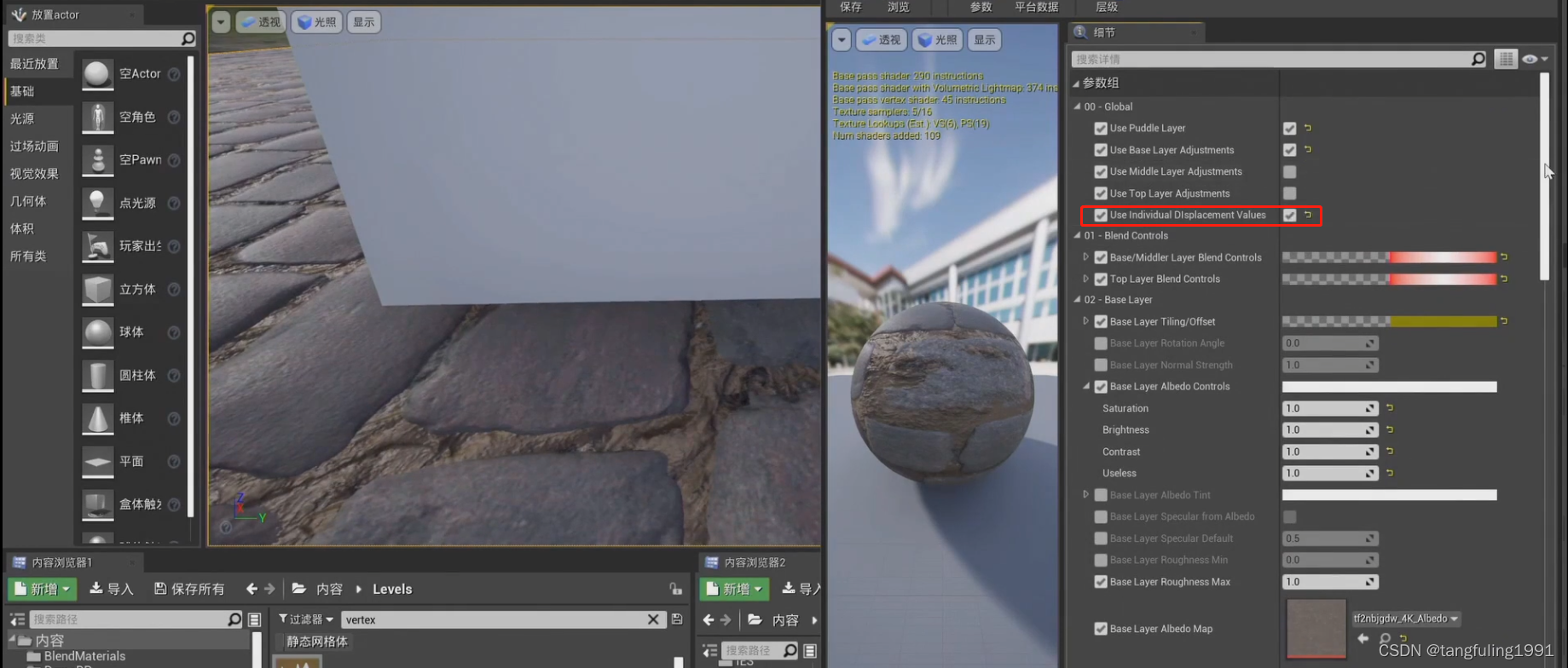Open 过滤器 filters dropdown
The width and height of the screenshot is (1568, 668).
tap(306, 619)
